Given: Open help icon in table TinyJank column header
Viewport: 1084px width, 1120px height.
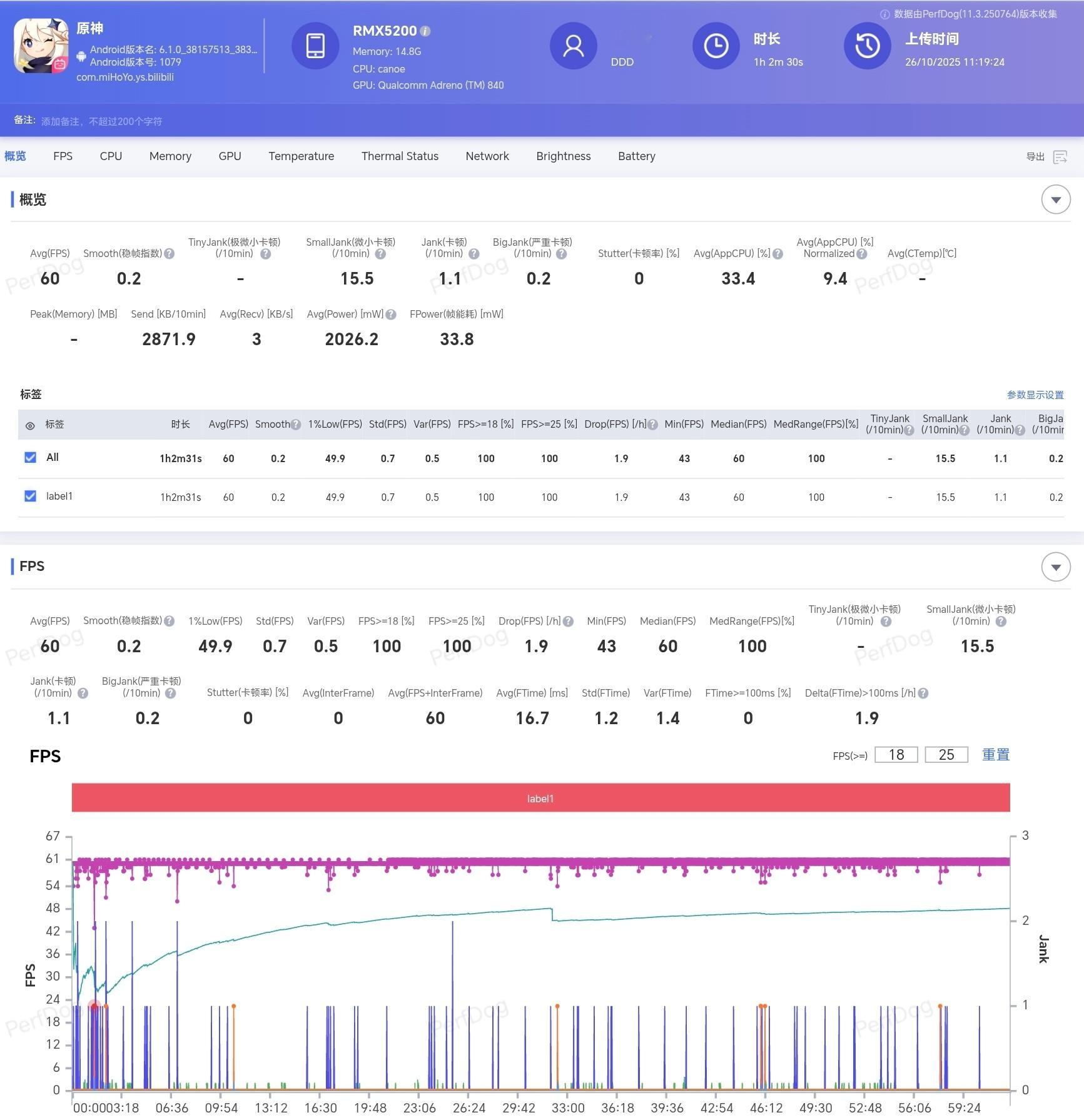Looking at the screenshot, I should click(909, 430).
